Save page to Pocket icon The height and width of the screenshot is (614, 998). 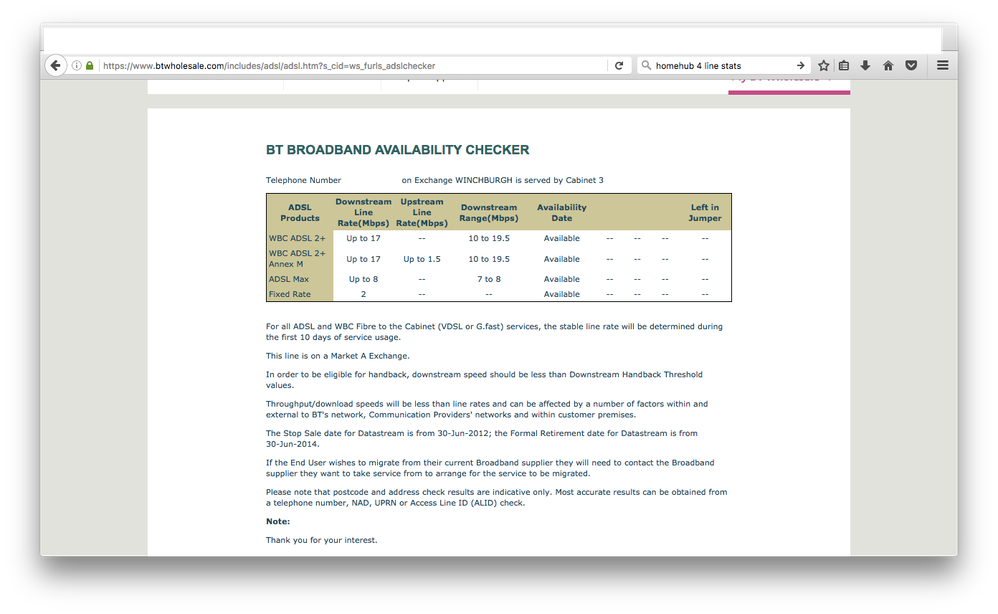tap(911, 66)
